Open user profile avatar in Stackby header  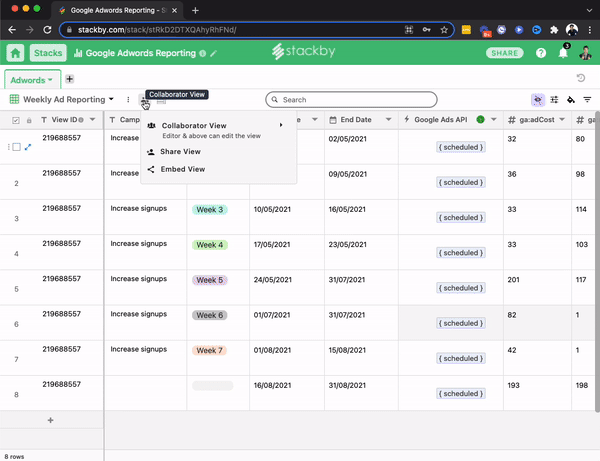(585, 53)
